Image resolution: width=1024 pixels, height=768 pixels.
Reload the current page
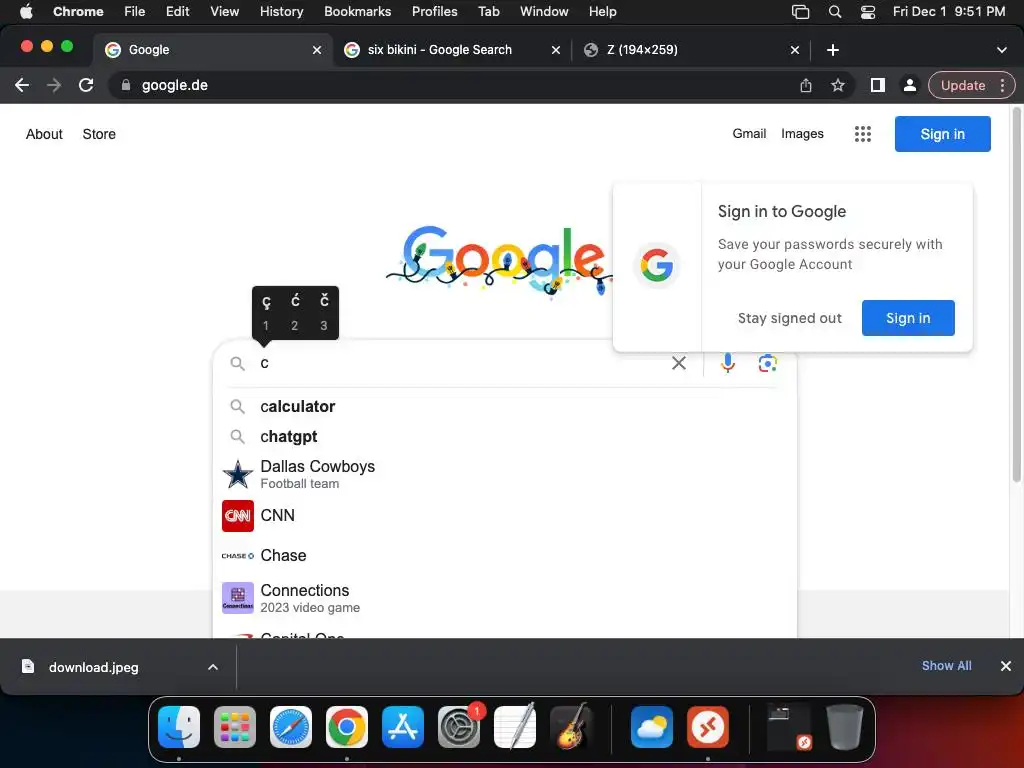(86, 85)
